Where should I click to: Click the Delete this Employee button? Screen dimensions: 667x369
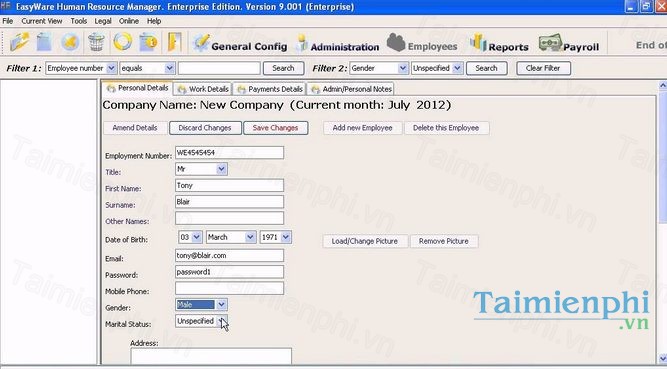(446, 128)
